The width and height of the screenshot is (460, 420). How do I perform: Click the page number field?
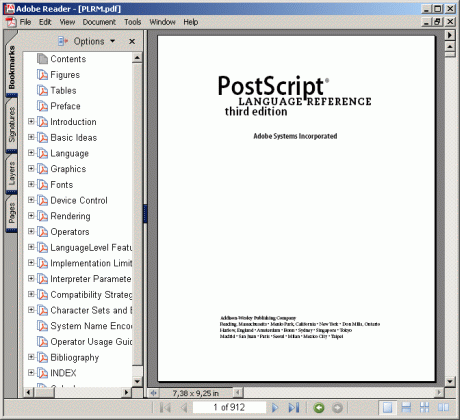point(229,407)
